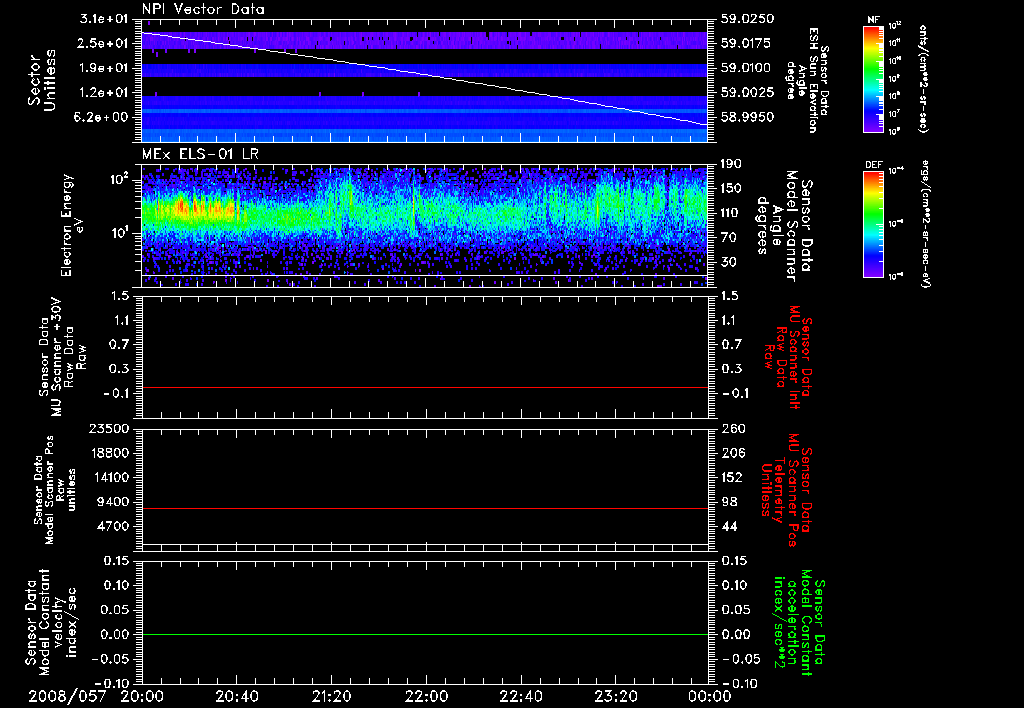Click the 20:40 time axis tick label
Screen dimensions: 1024x708
(x=237, y=696)
